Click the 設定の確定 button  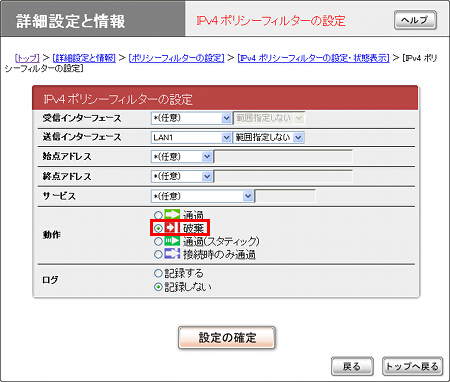227,338
